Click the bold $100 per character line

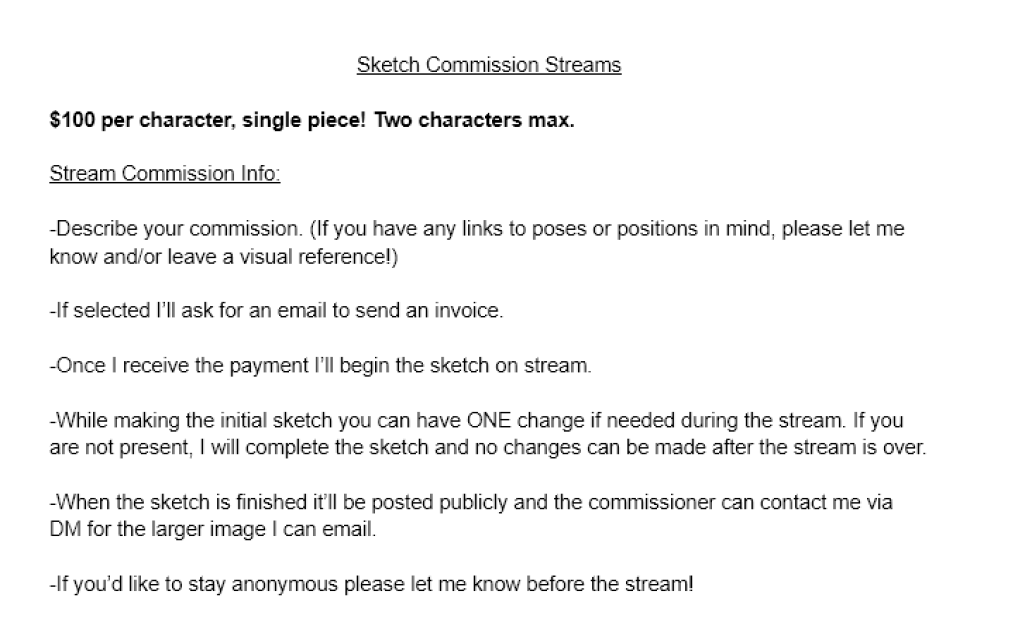(312, 120)
